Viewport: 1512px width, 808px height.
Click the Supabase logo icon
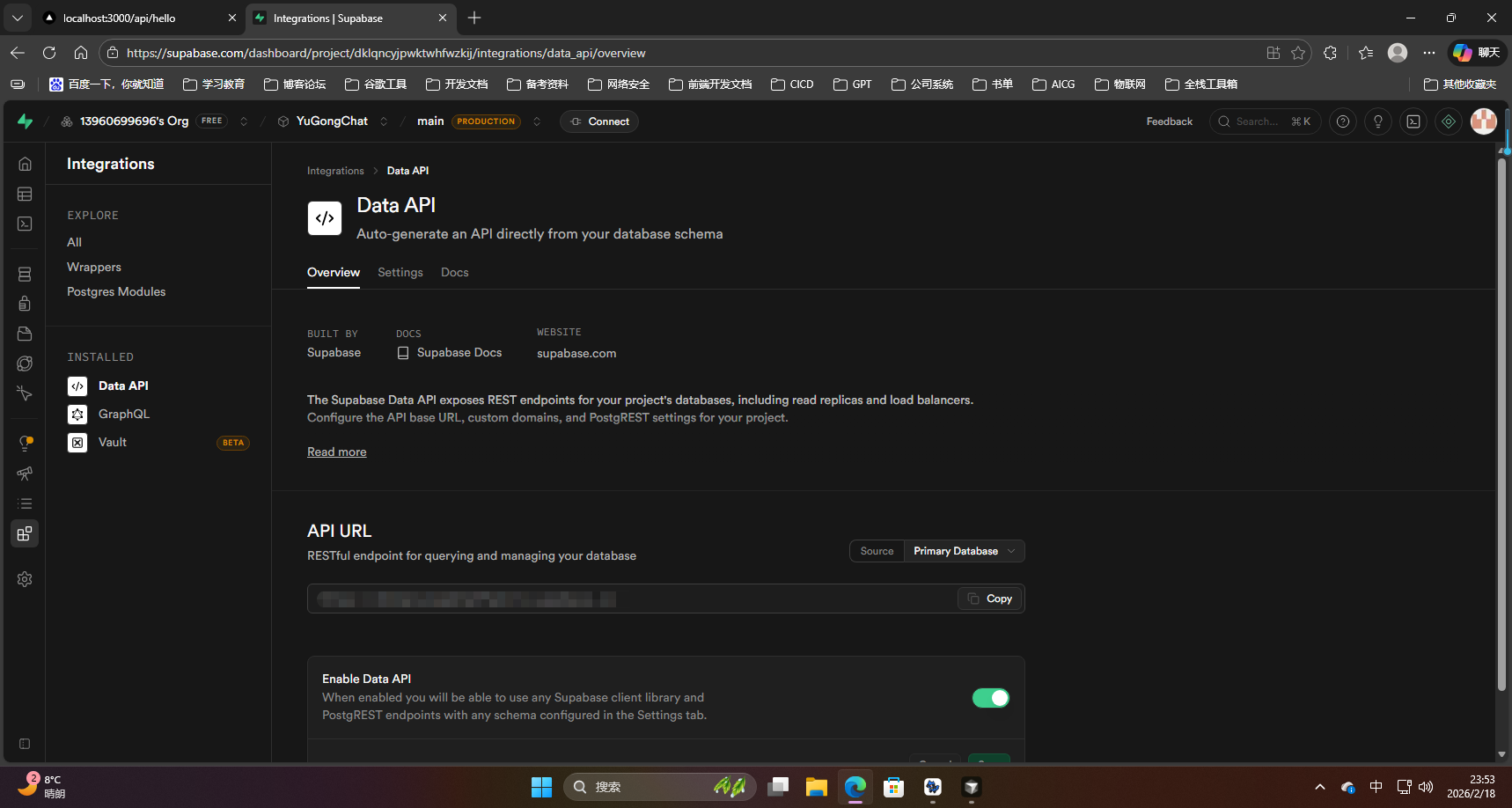26,121
